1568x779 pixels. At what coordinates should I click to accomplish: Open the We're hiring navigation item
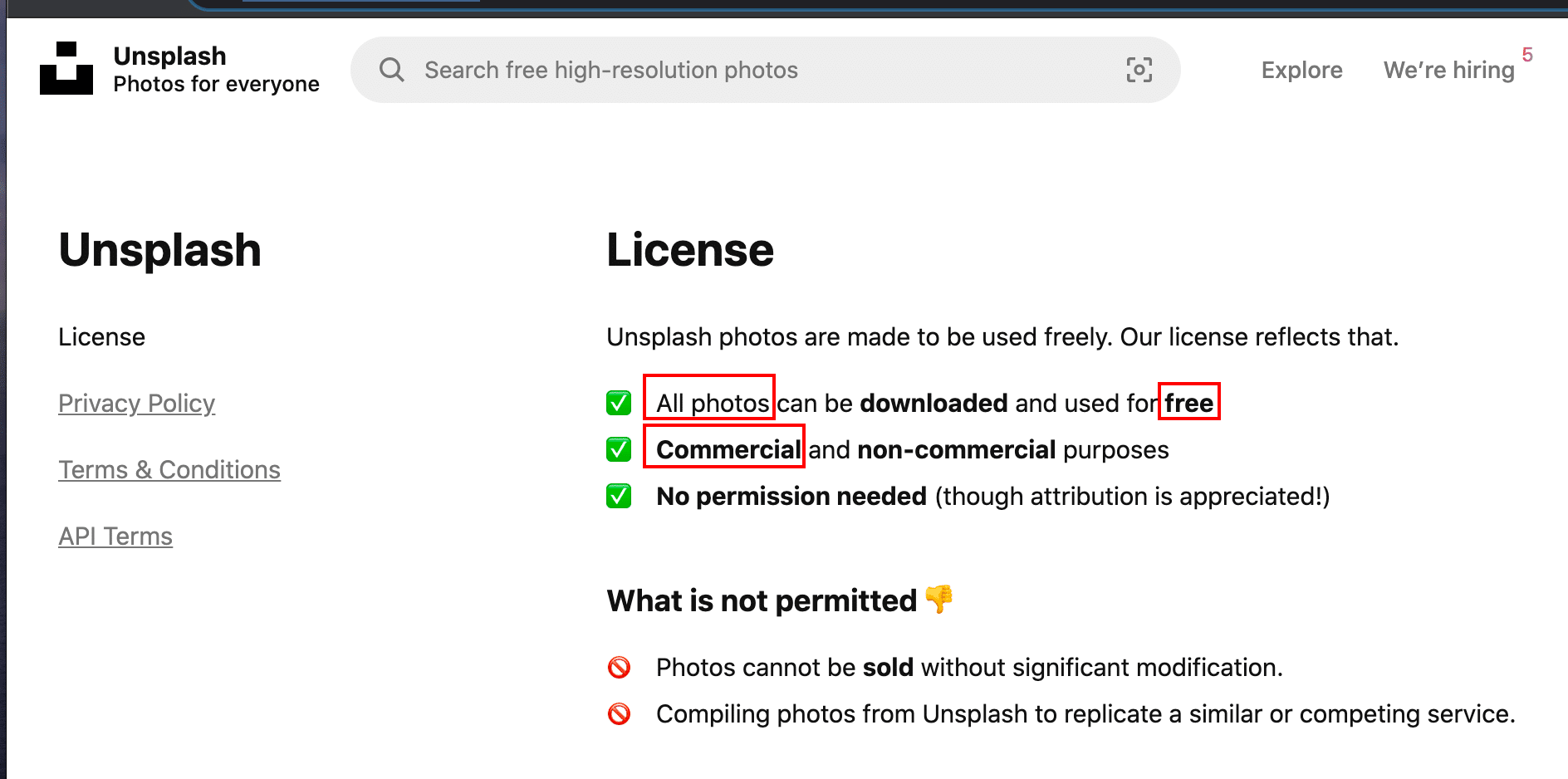click(x=1448, y=70)
